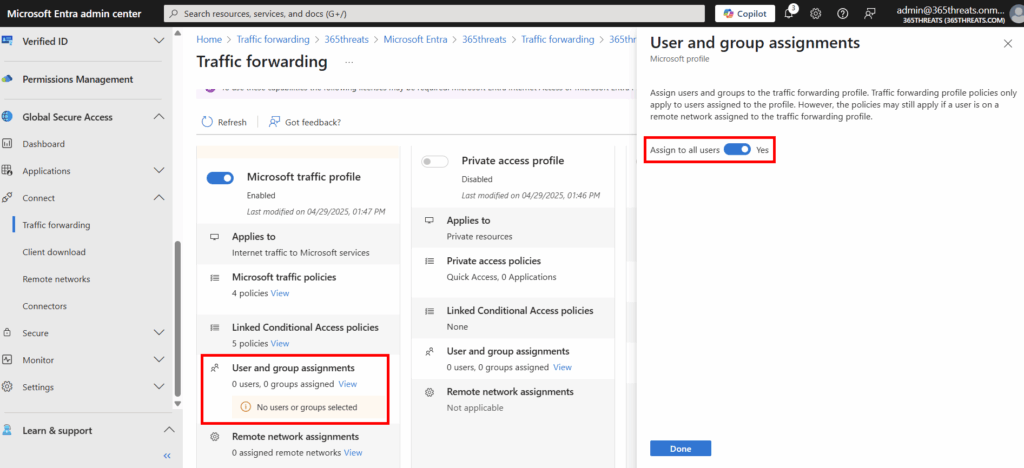
Task: Click 'Quick Access, 0 Applications' text
Action: tap(502, 277)
